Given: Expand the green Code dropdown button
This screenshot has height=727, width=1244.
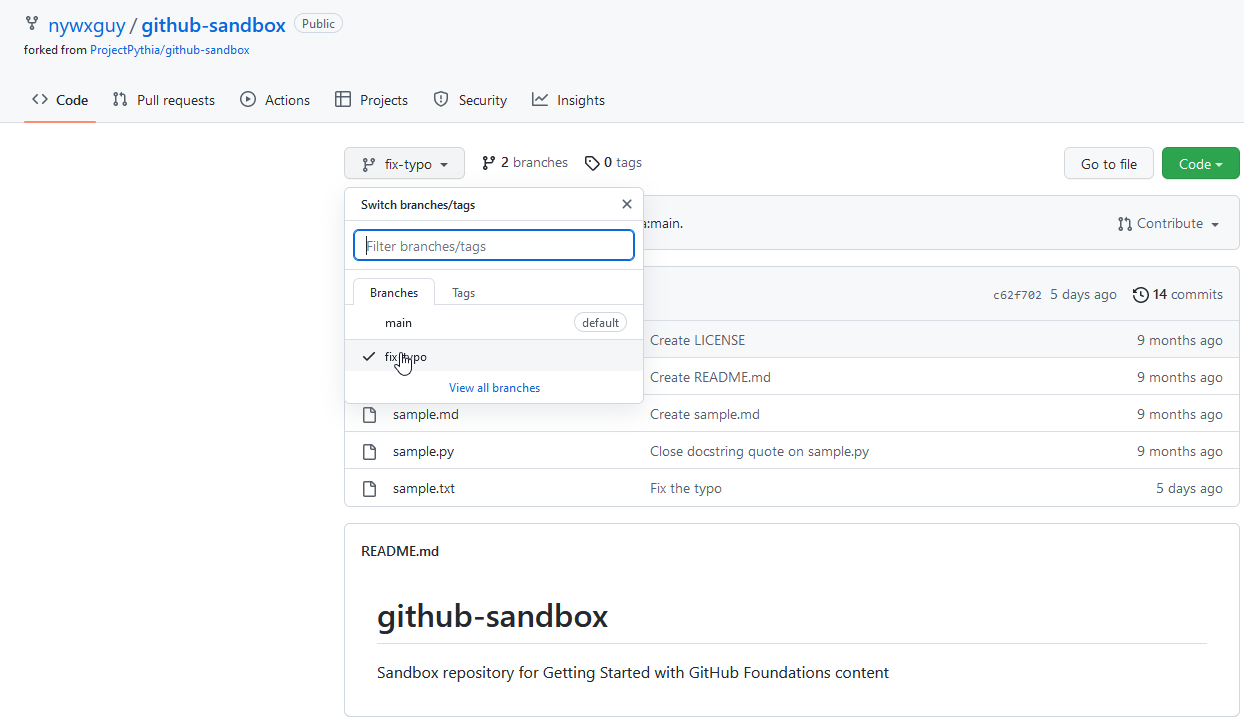Looking at the screenshot, I should coord(1201,164).
